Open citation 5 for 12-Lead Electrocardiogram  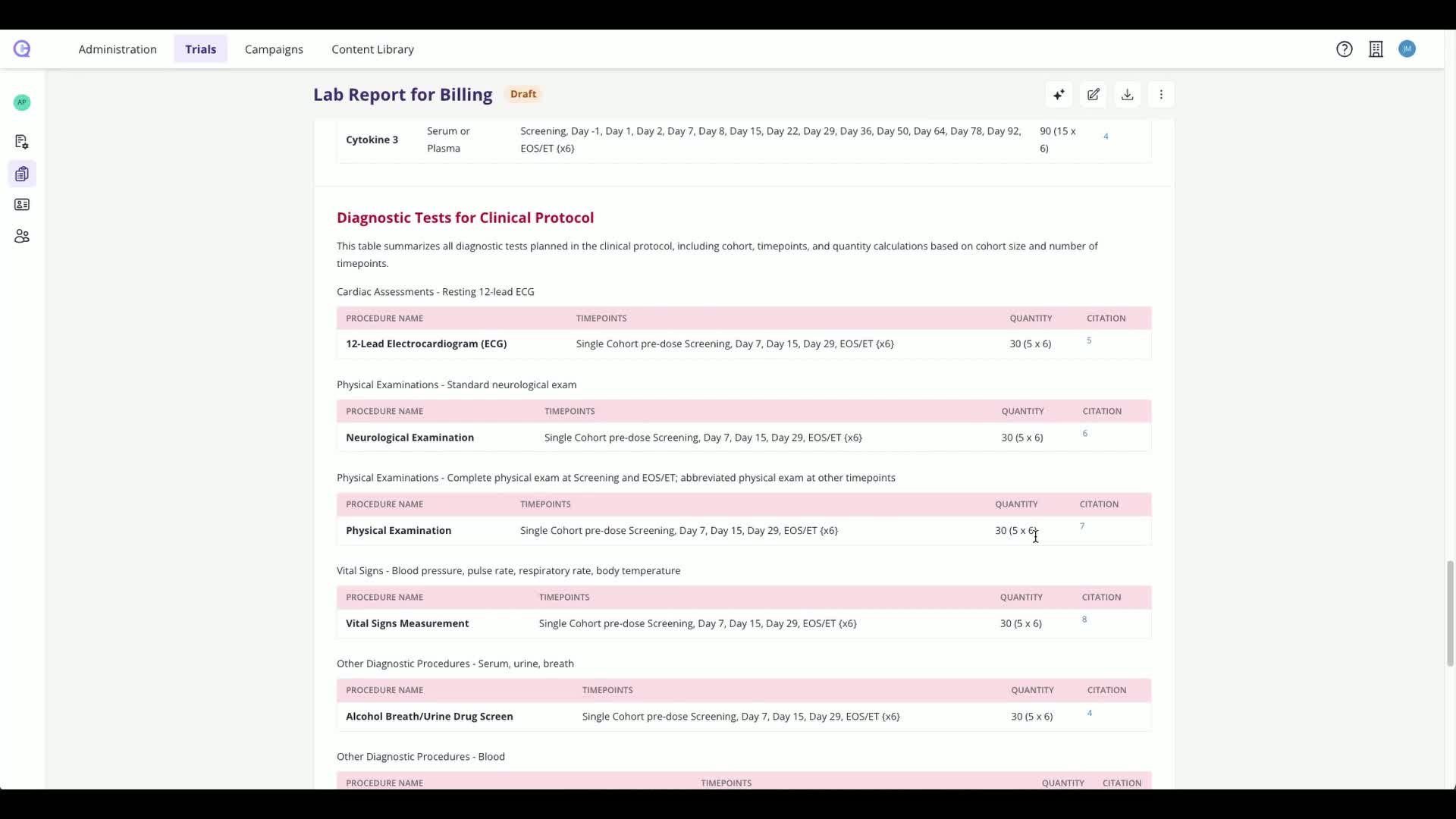click(1089, 340)
